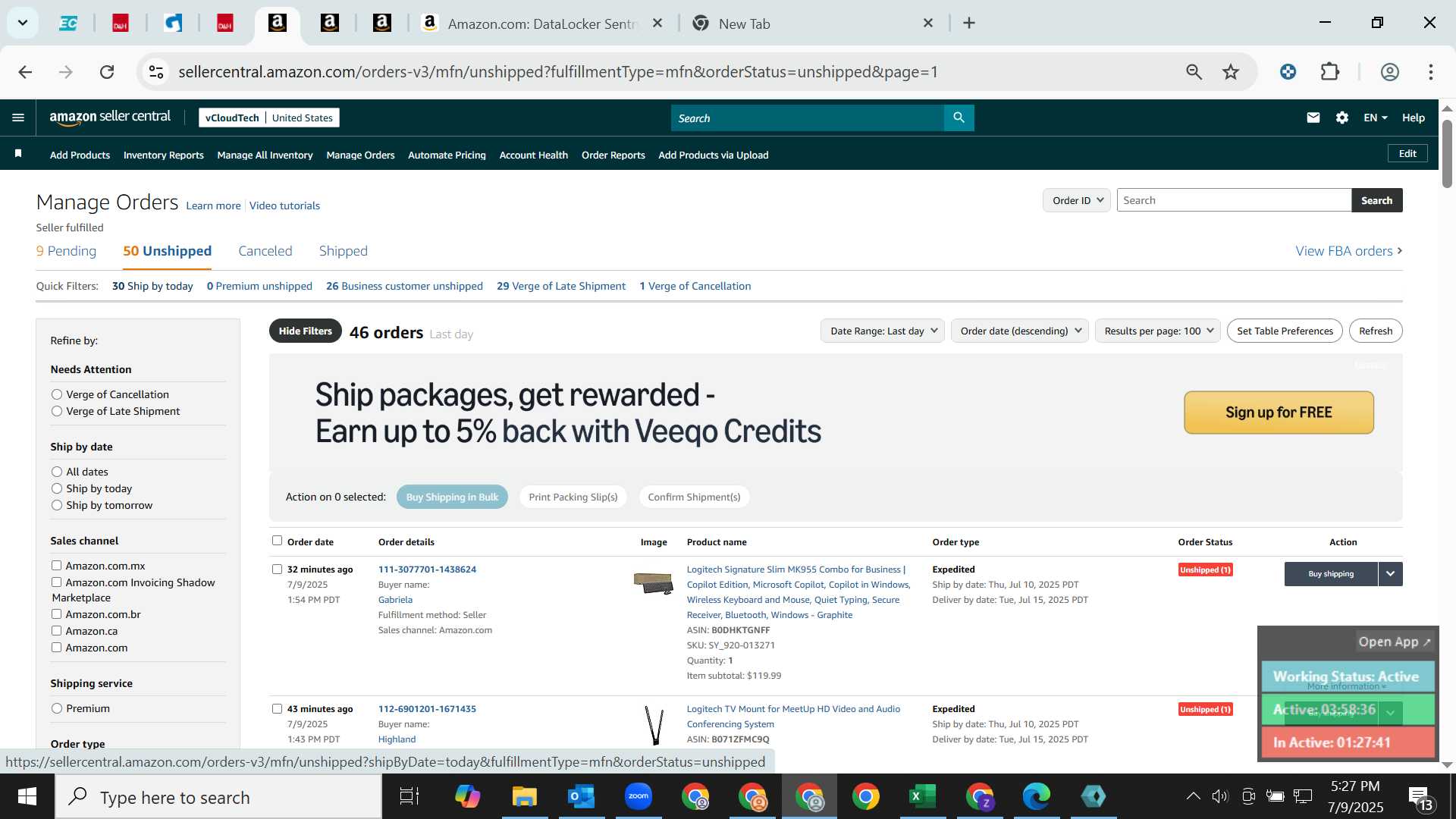Open Zoom from the taskbar

pyautogui.click(x=639, y=796)
